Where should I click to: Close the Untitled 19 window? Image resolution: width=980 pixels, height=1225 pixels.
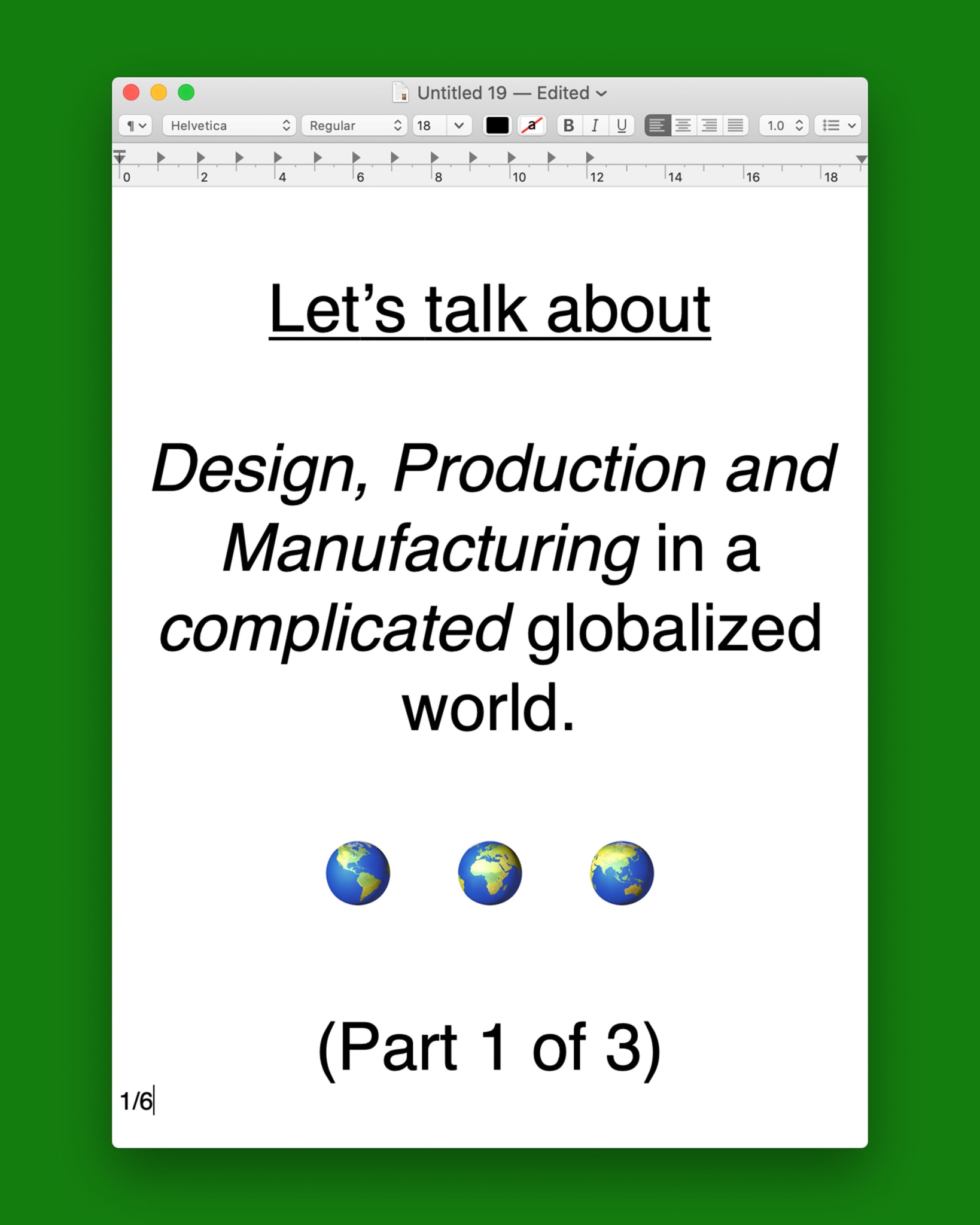tap(131, 93)
